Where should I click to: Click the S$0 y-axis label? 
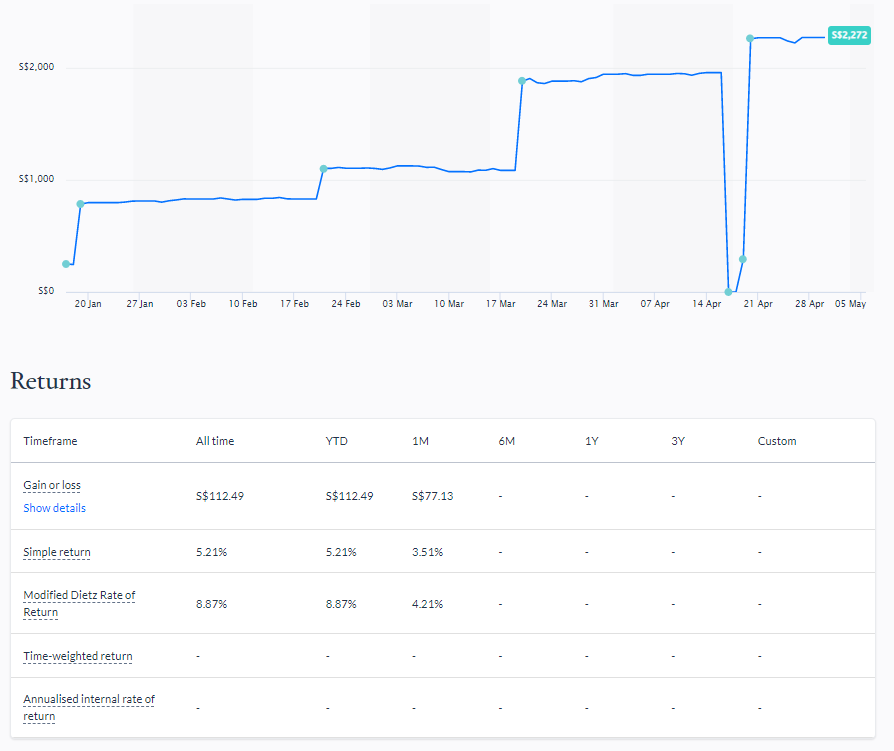tap(46, 291)
